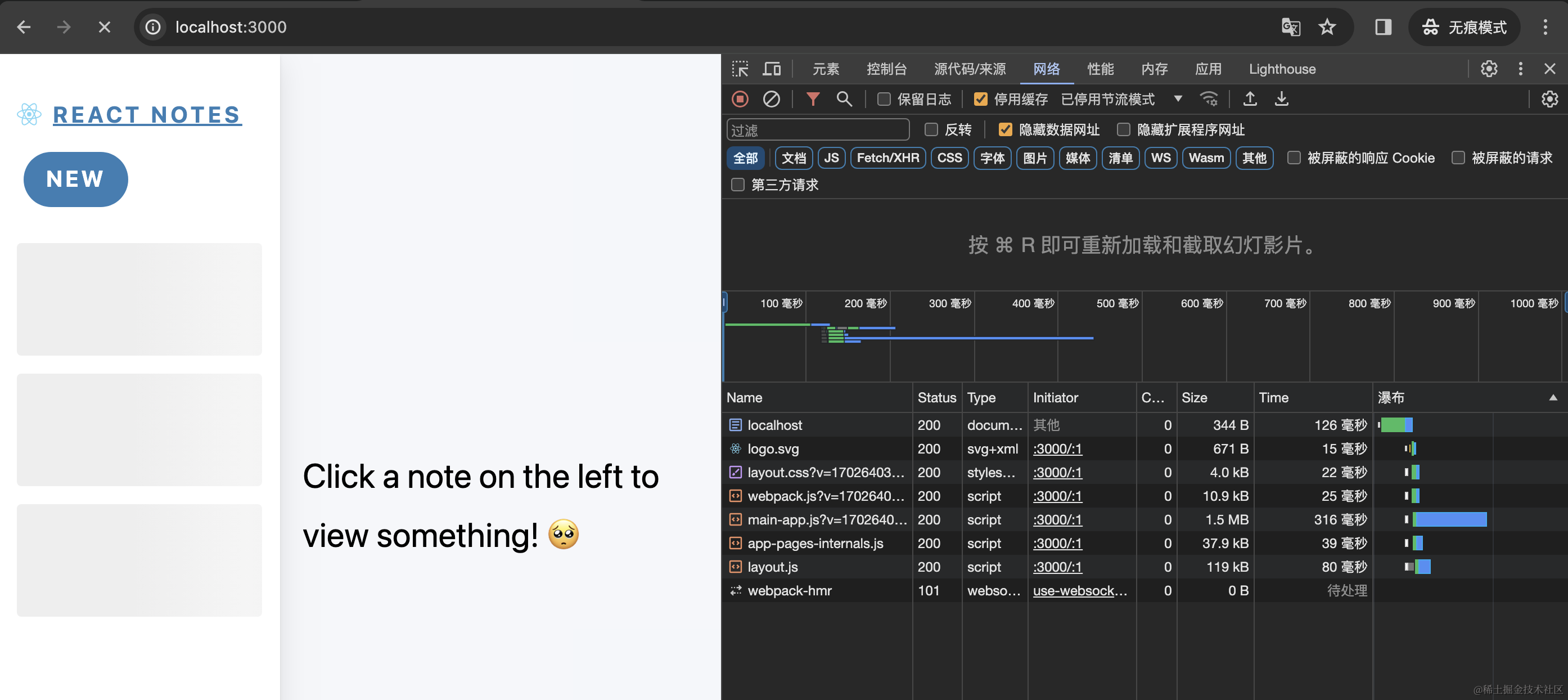Click the inspect element picker icon
The image size is (1568, 700).
[740, 69]
